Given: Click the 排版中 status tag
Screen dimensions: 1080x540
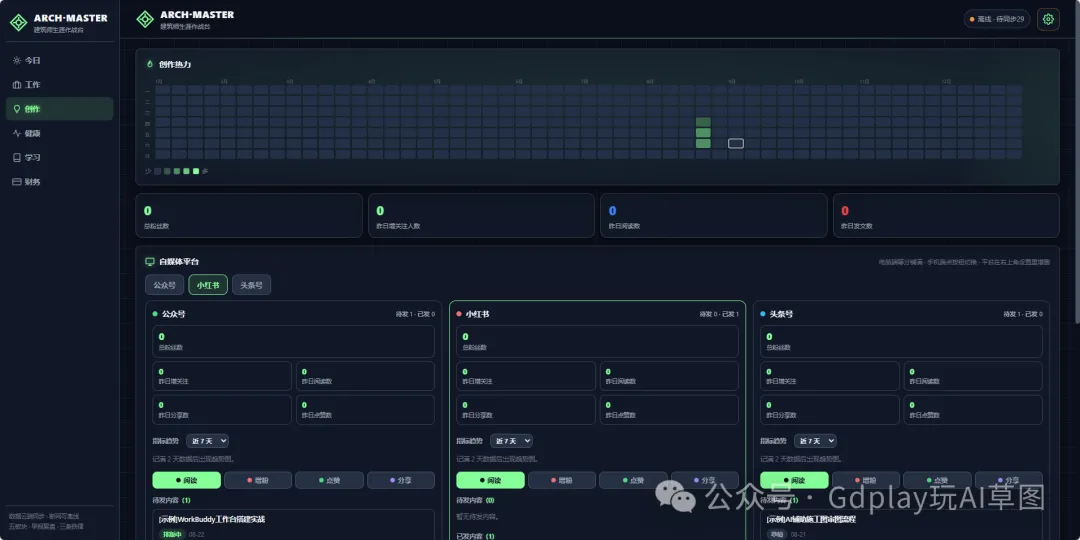Looking at the screenshot, I should (171, 534).
